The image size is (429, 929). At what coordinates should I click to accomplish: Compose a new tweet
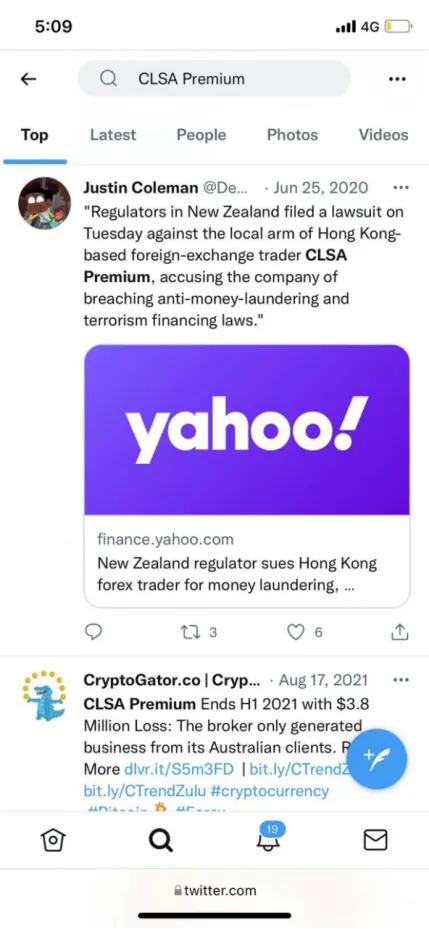tap(377, 758)
